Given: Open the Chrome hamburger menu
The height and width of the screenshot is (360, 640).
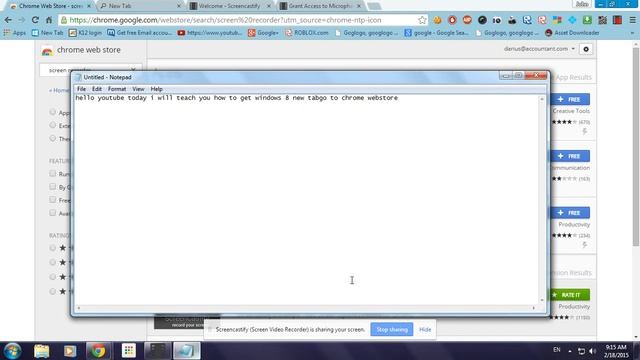Looking at the screenshot, I should tap(632, 20).
